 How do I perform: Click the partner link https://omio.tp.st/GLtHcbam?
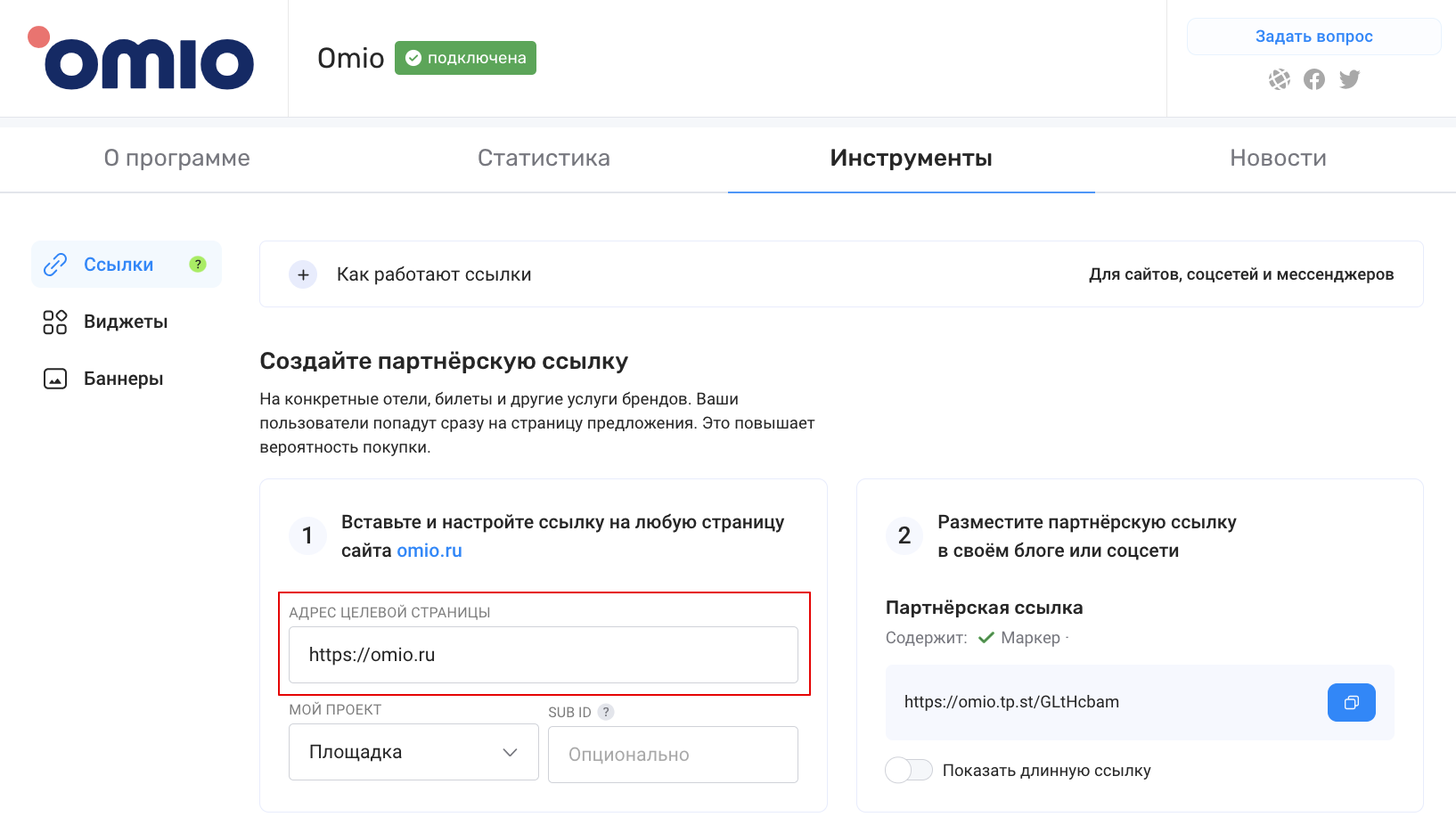[x=1011, y=702]
